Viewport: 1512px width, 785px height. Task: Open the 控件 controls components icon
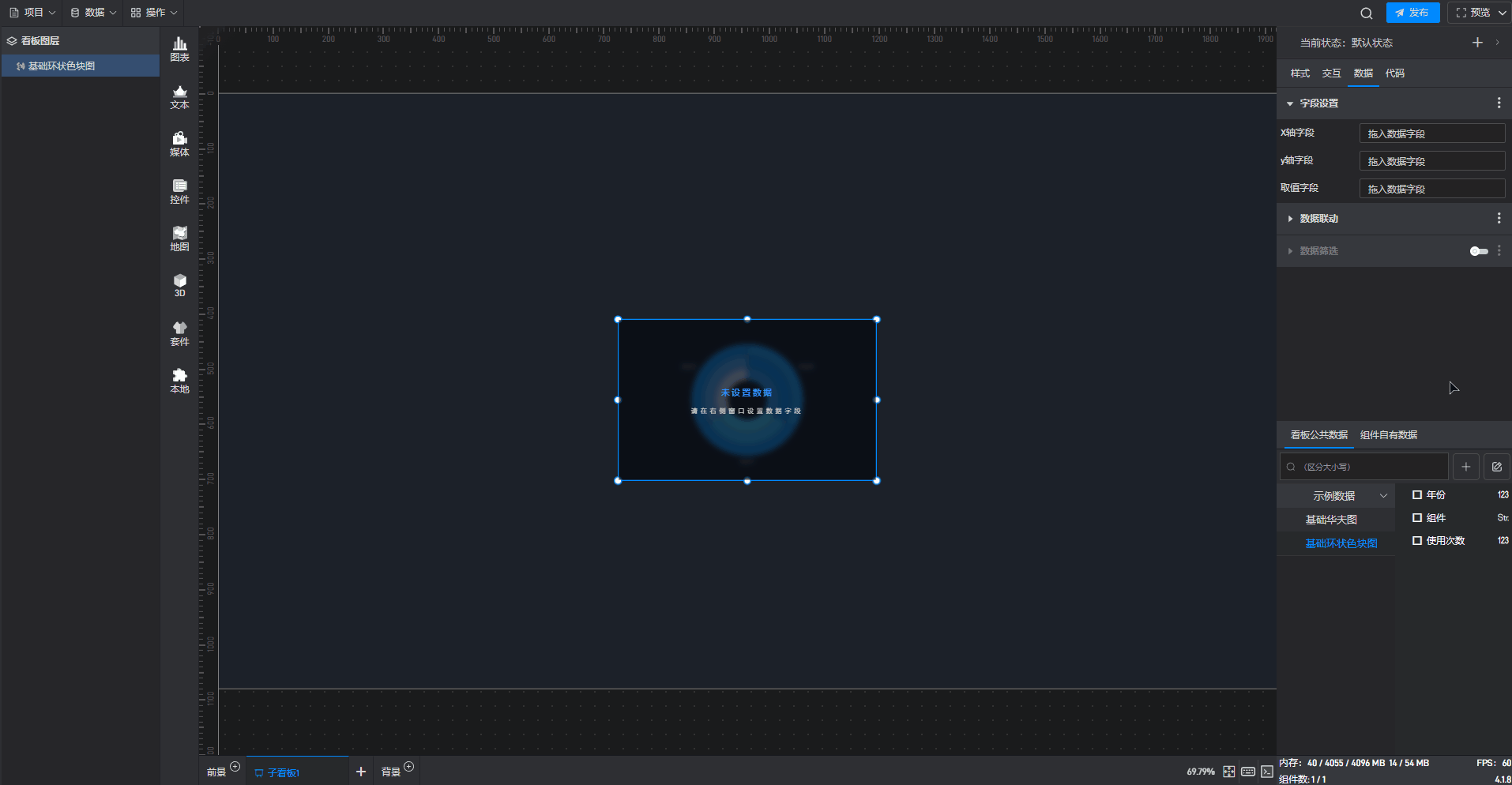point(179,191)
